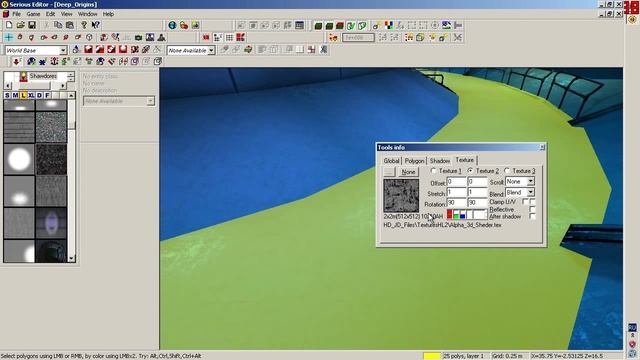Open the Blend mode dropdown
640x360 pixels.
[x=531, y=192]
